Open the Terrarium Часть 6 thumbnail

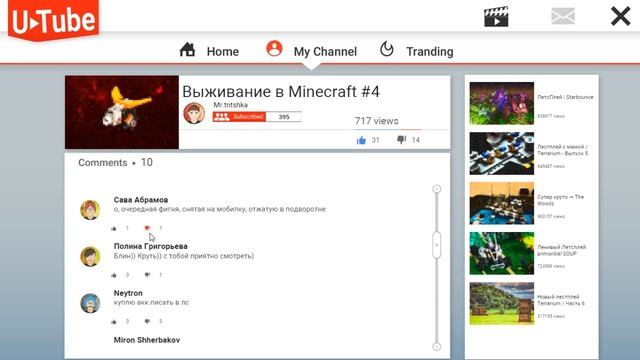502,304
